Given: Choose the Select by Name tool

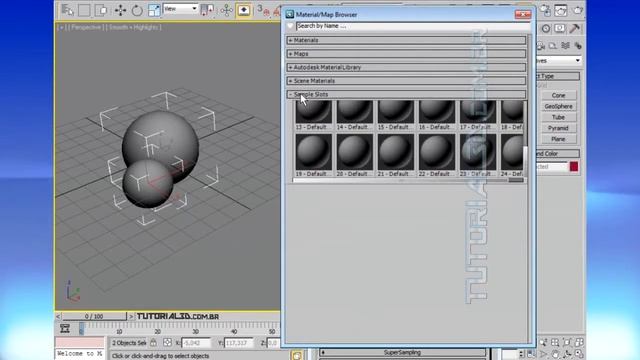Looking at the screenshot, I should pos(67,10).
